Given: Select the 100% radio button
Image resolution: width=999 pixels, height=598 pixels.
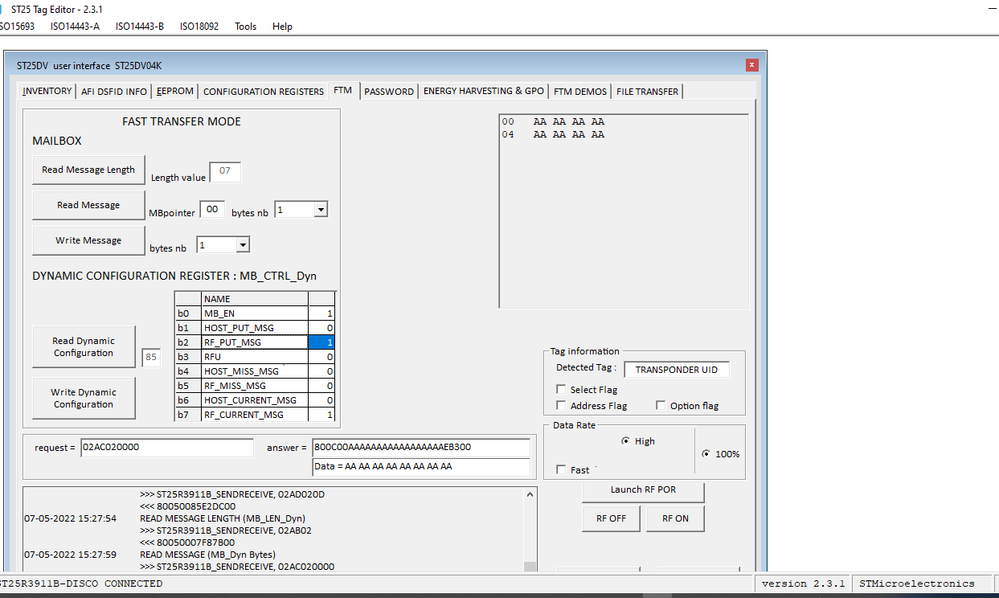Looking at the screenshot, I should pos(706,453).
